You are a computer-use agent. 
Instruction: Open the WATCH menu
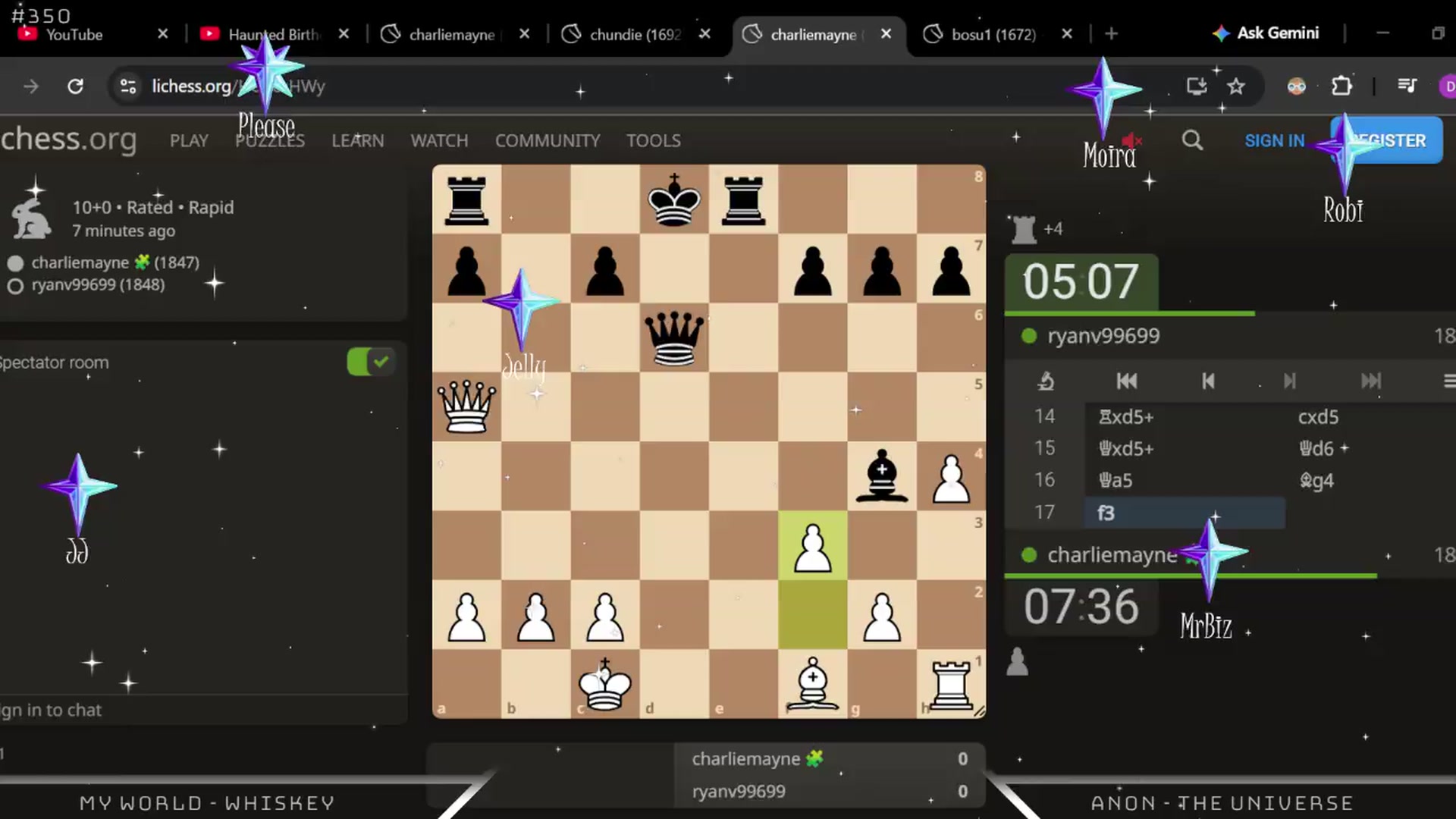439,141
